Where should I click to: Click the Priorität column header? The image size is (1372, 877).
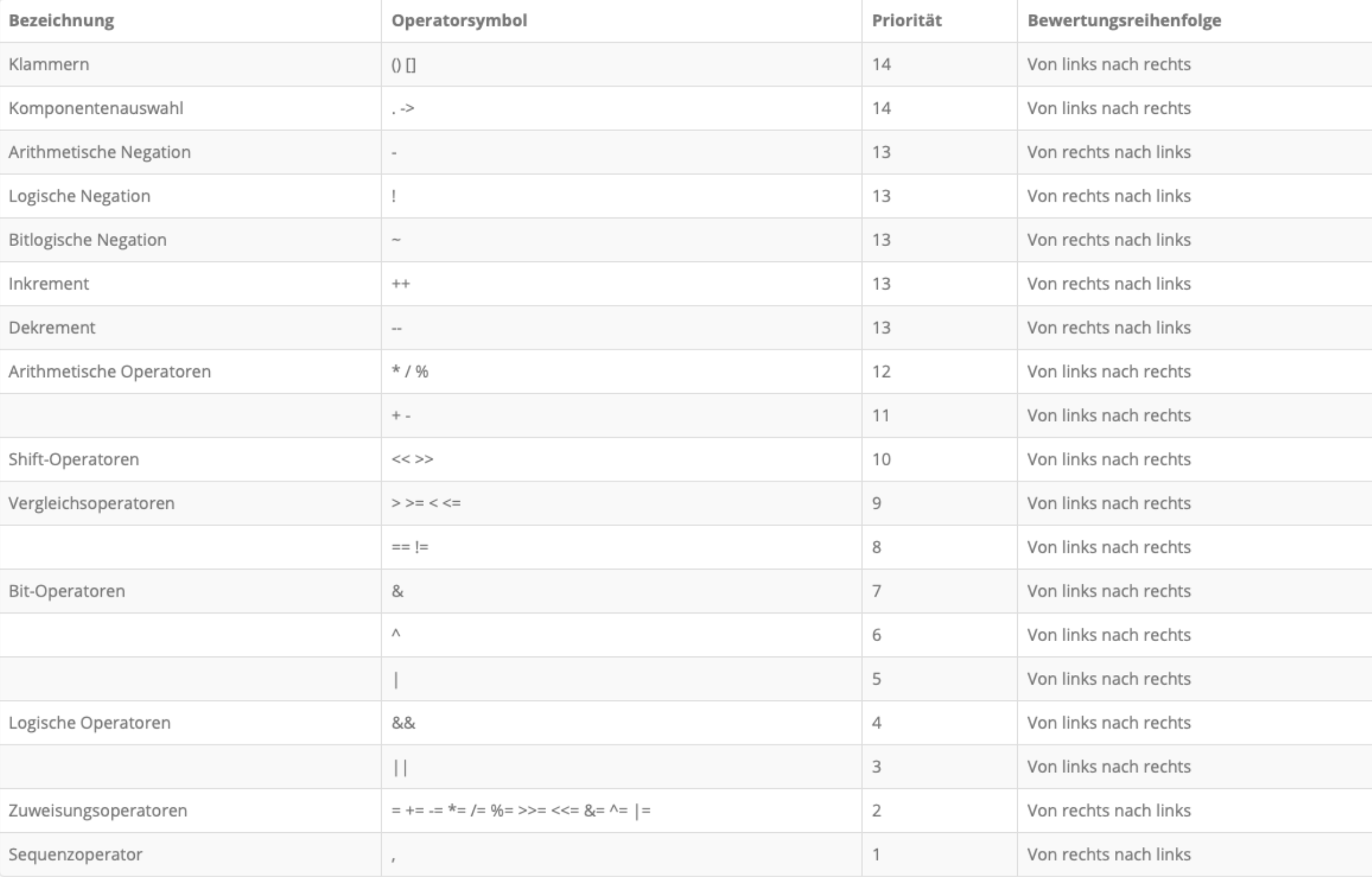point(907,20)
